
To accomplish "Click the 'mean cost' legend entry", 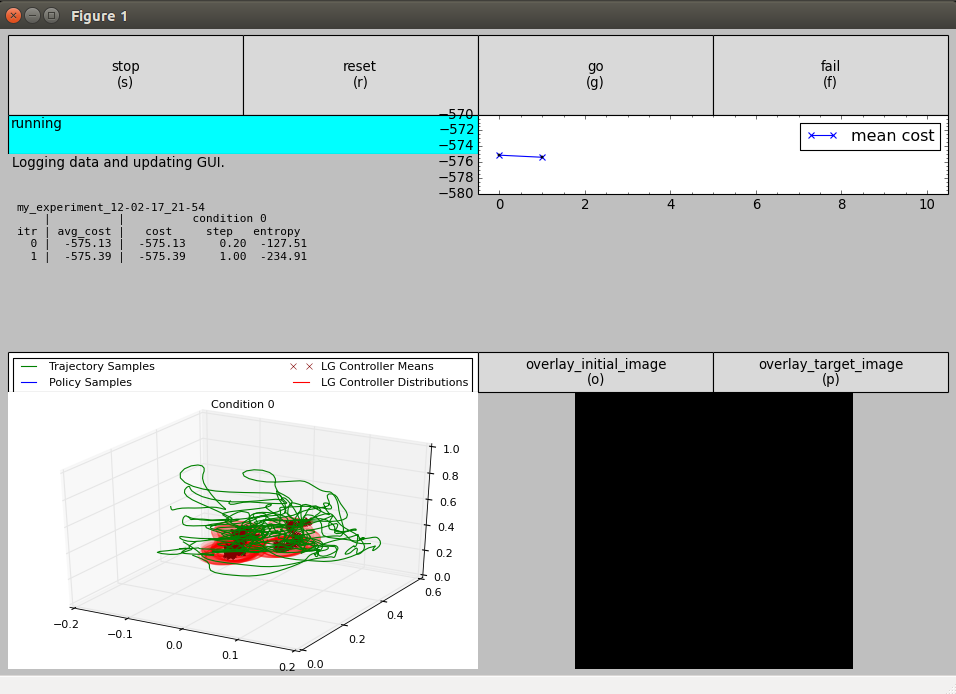I will click(871, 135).
